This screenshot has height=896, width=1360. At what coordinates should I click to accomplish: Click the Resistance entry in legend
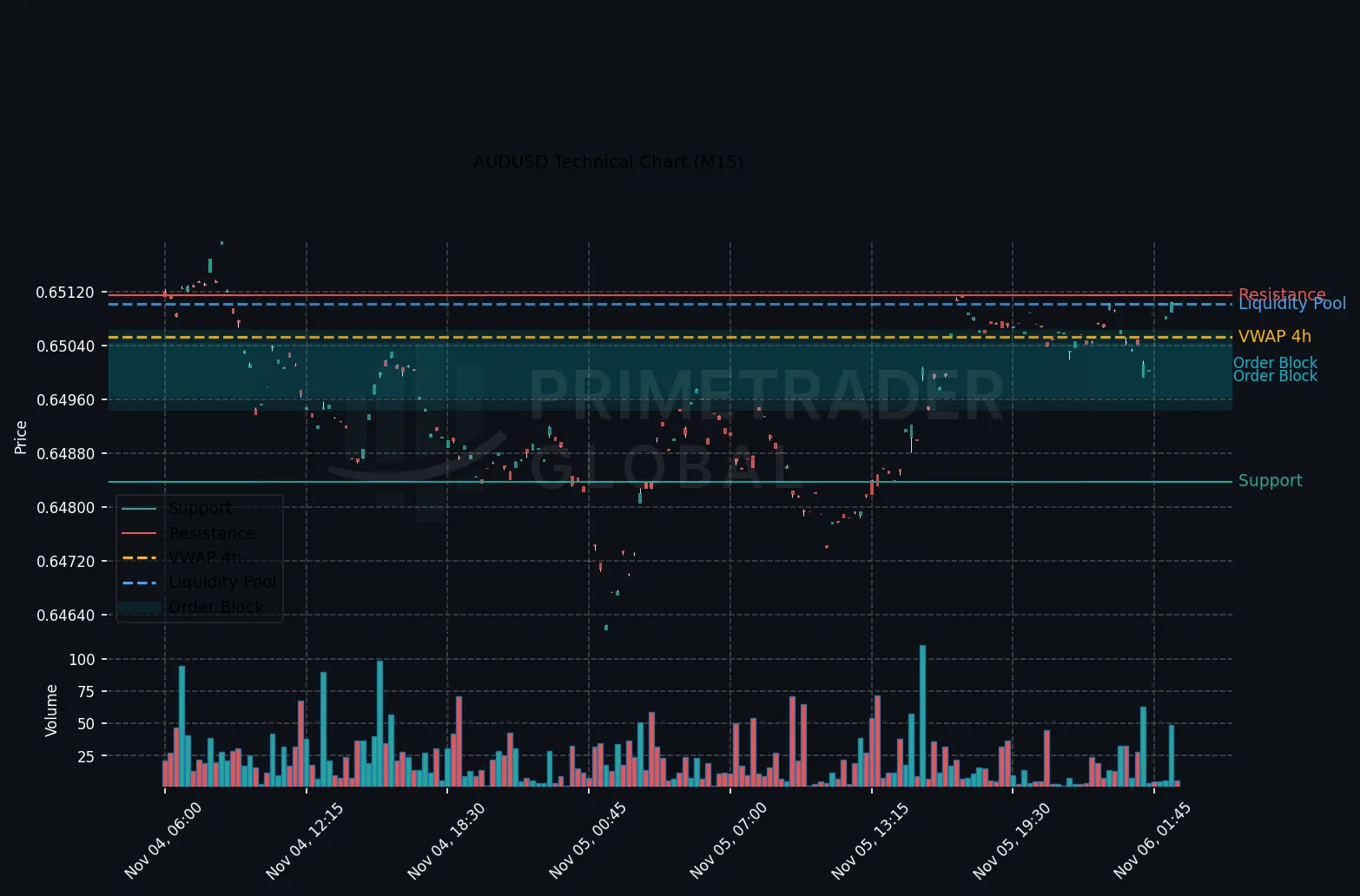pyautogui.click(x=212, y=533)
